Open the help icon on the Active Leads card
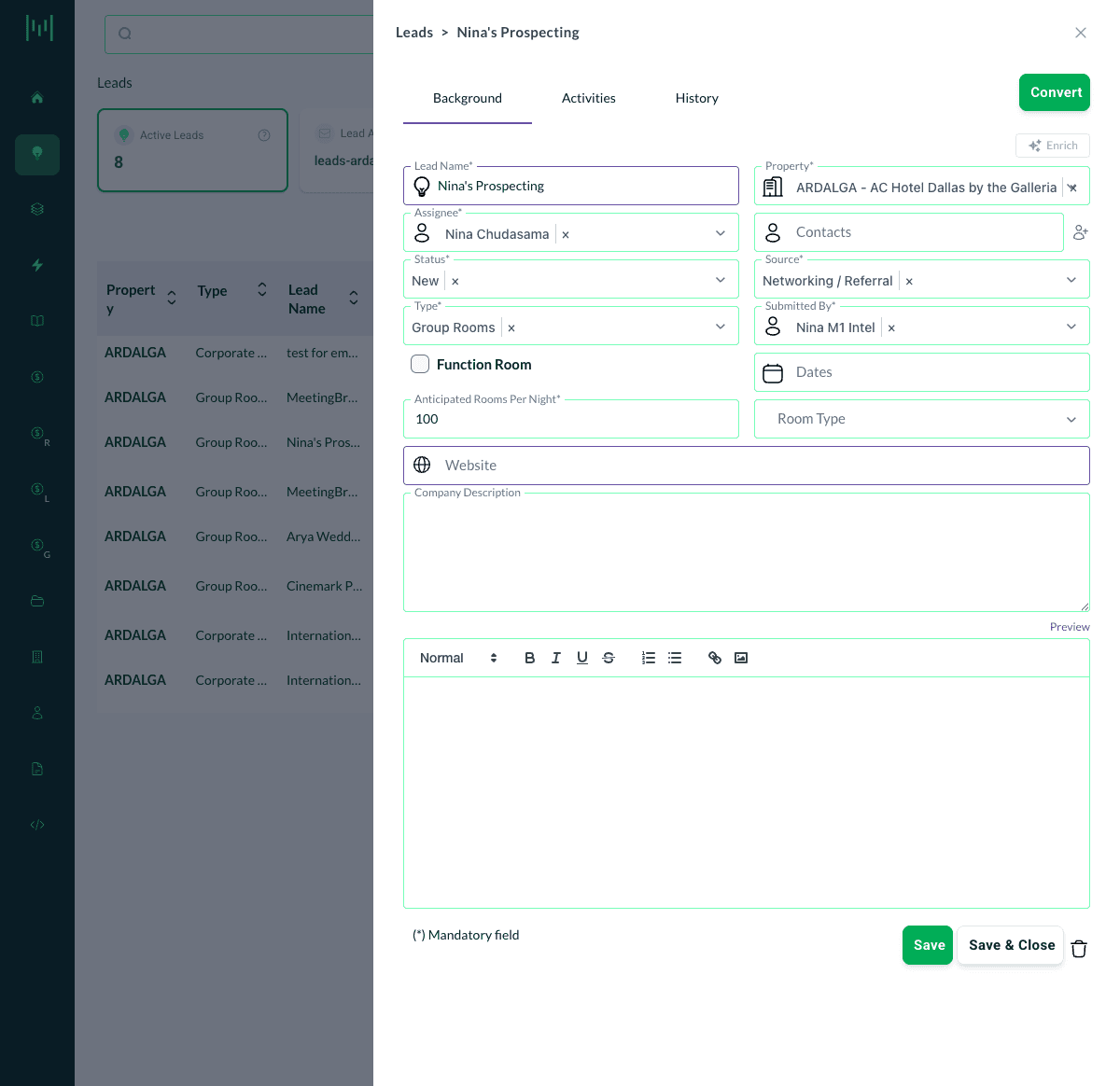1120x1086 pixels. (x=264, y=135)
